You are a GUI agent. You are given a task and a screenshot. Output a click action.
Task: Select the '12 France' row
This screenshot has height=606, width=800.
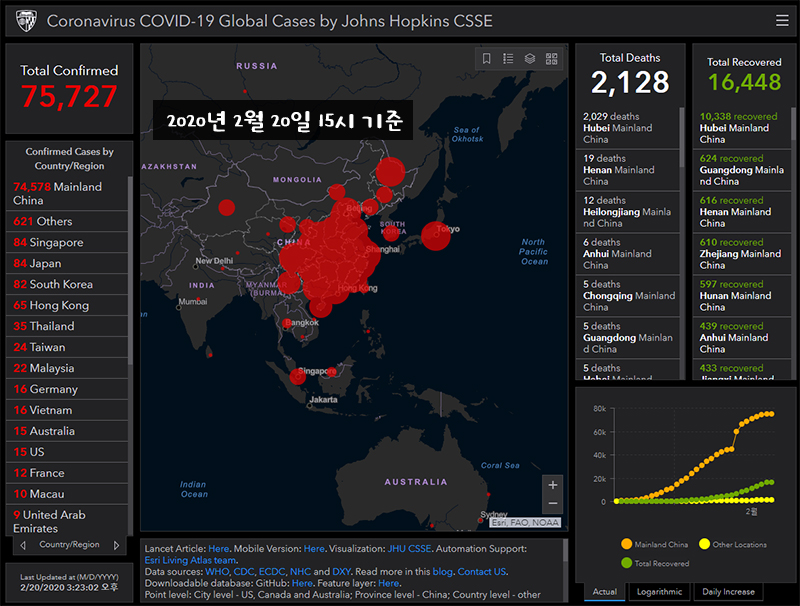[67, 472]
